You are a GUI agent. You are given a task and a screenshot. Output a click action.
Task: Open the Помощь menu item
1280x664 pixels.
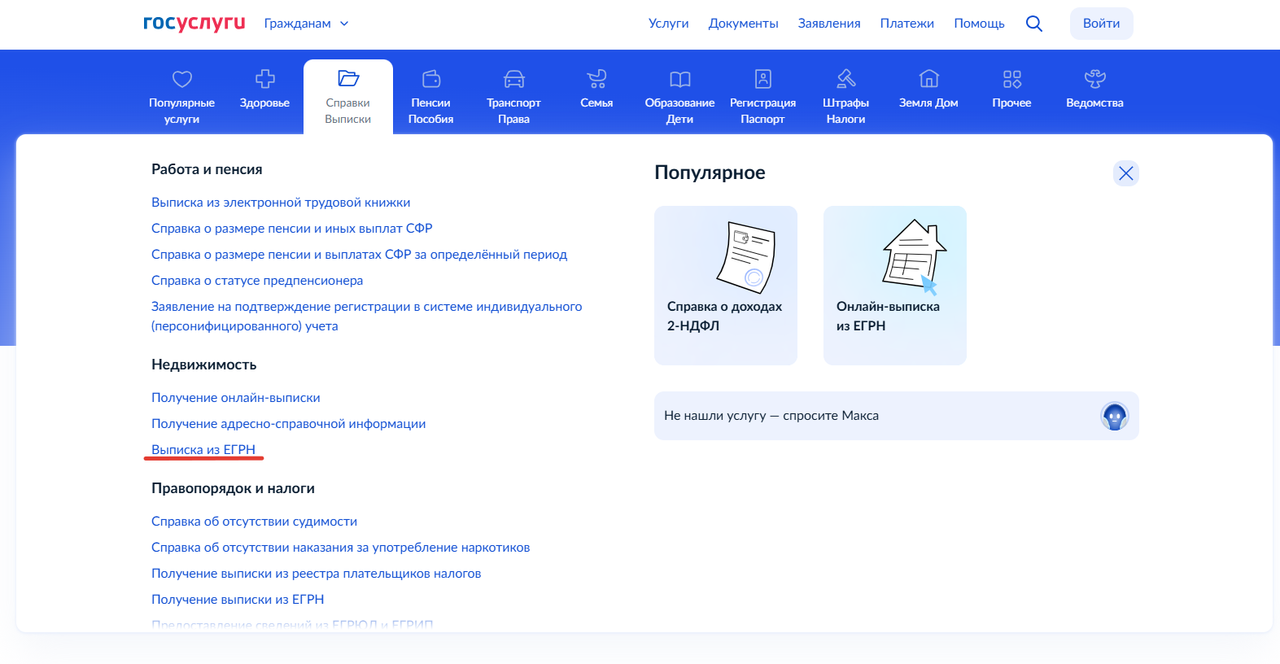coord(979,23)
